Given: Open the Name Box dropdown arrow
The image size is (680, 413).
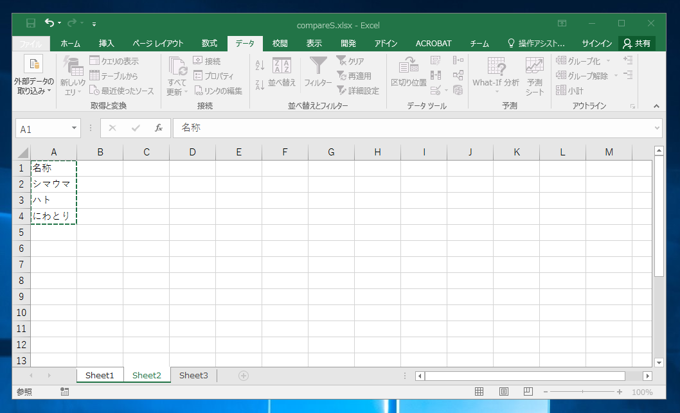Looking at the screenshot, I should coord(74,128).
